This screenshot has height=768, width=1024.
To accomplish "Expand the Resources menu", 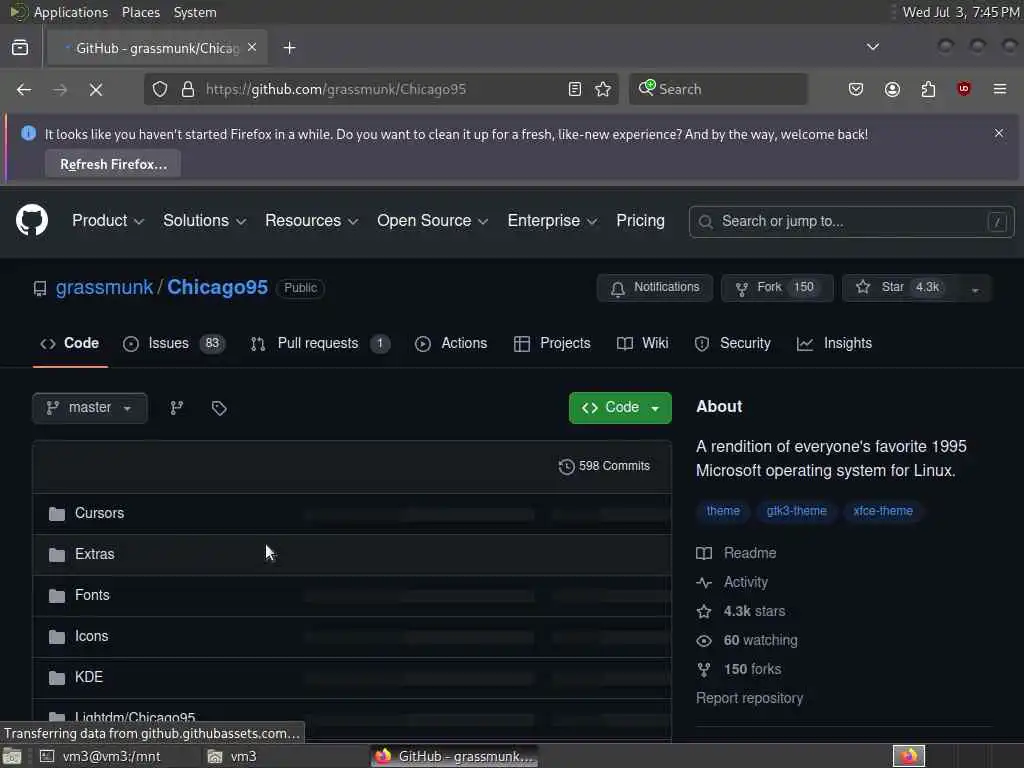I will [x=312, y=221].
